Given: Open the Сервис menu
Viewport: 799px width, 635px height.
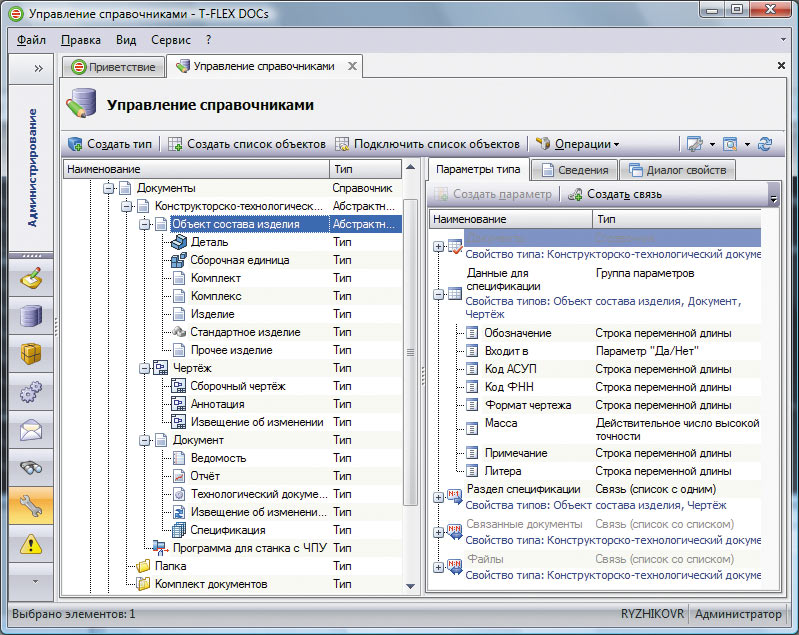Looking at the screenshot, I should 171,40.
